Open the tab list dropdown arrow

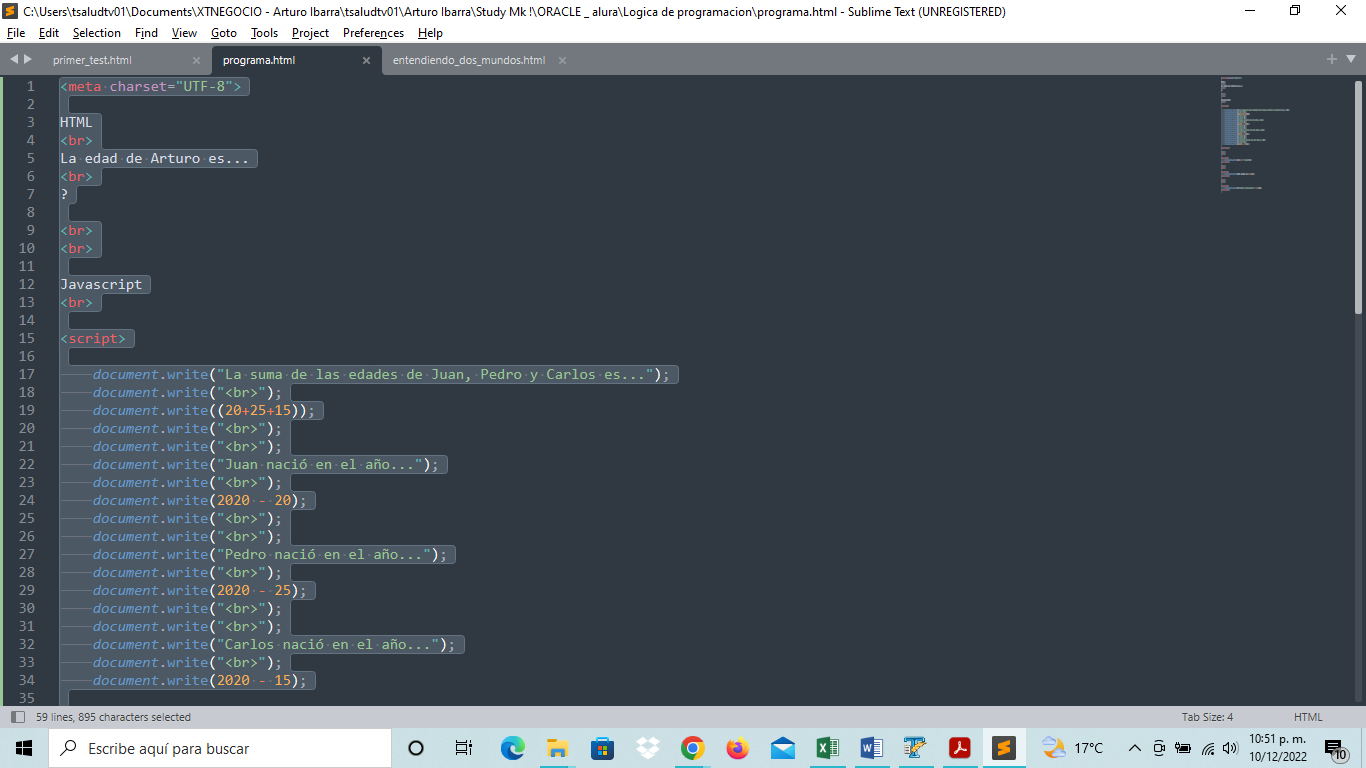tap(1349, 60)
